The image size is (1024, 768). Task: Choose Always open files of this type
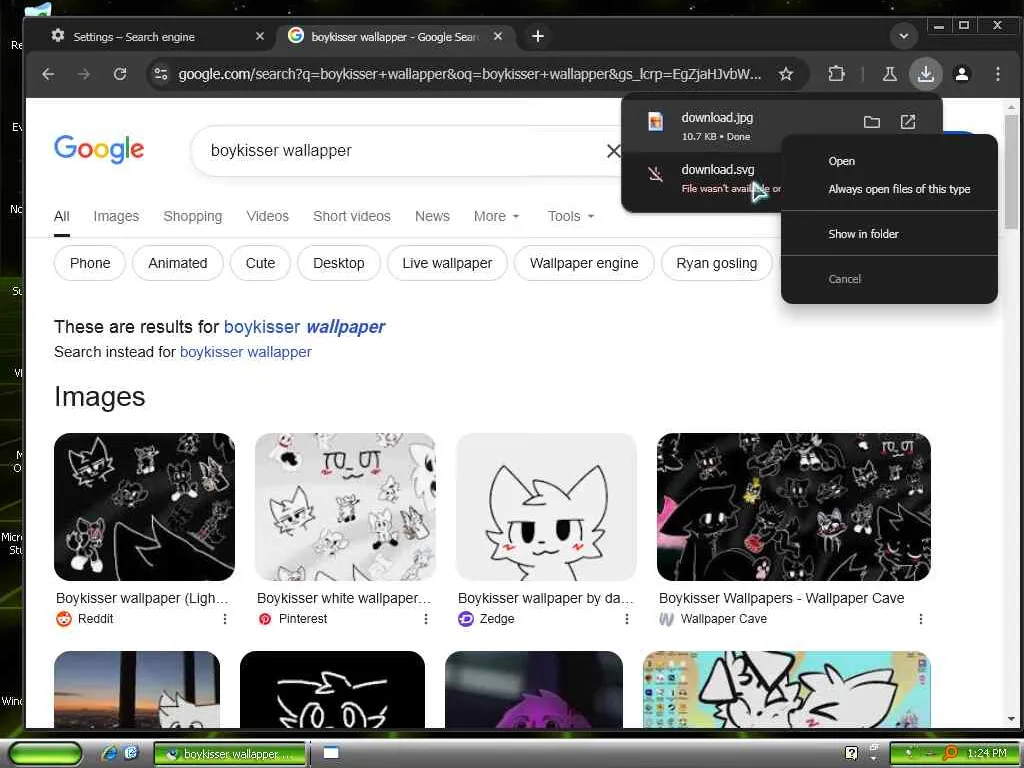coord(889,189)
